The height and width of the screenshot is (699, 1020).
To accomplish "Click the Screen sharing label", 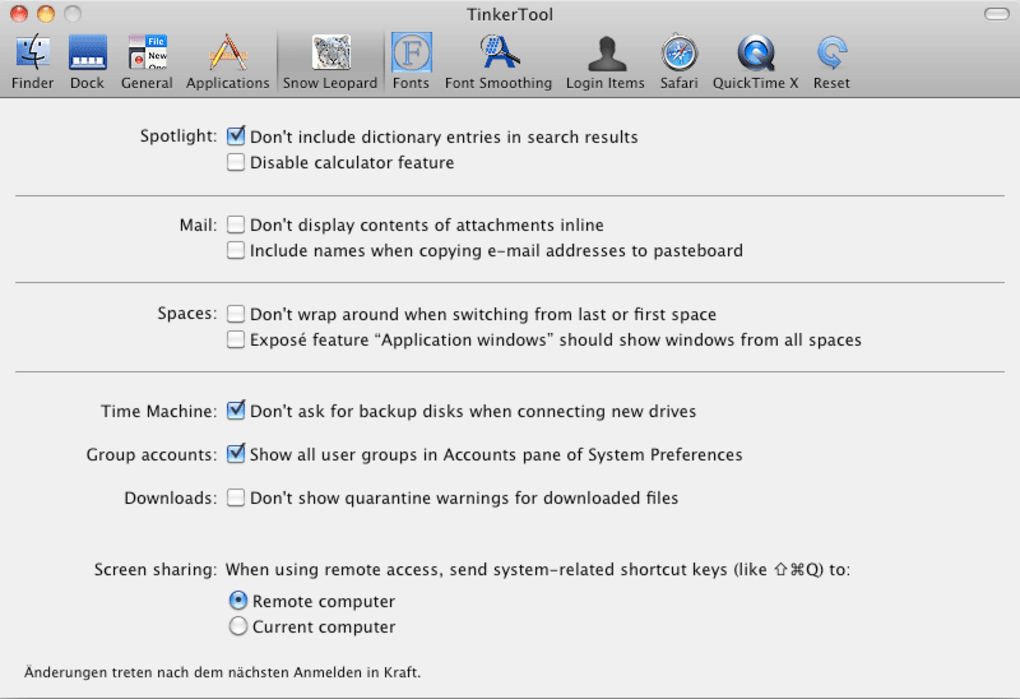I will pos(155,570).
